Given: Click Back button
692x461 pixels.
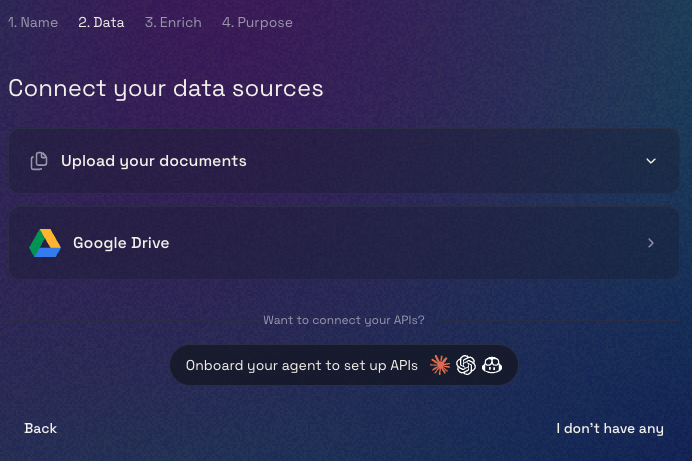Looking at the screenshot, I should tap(41, 428).
